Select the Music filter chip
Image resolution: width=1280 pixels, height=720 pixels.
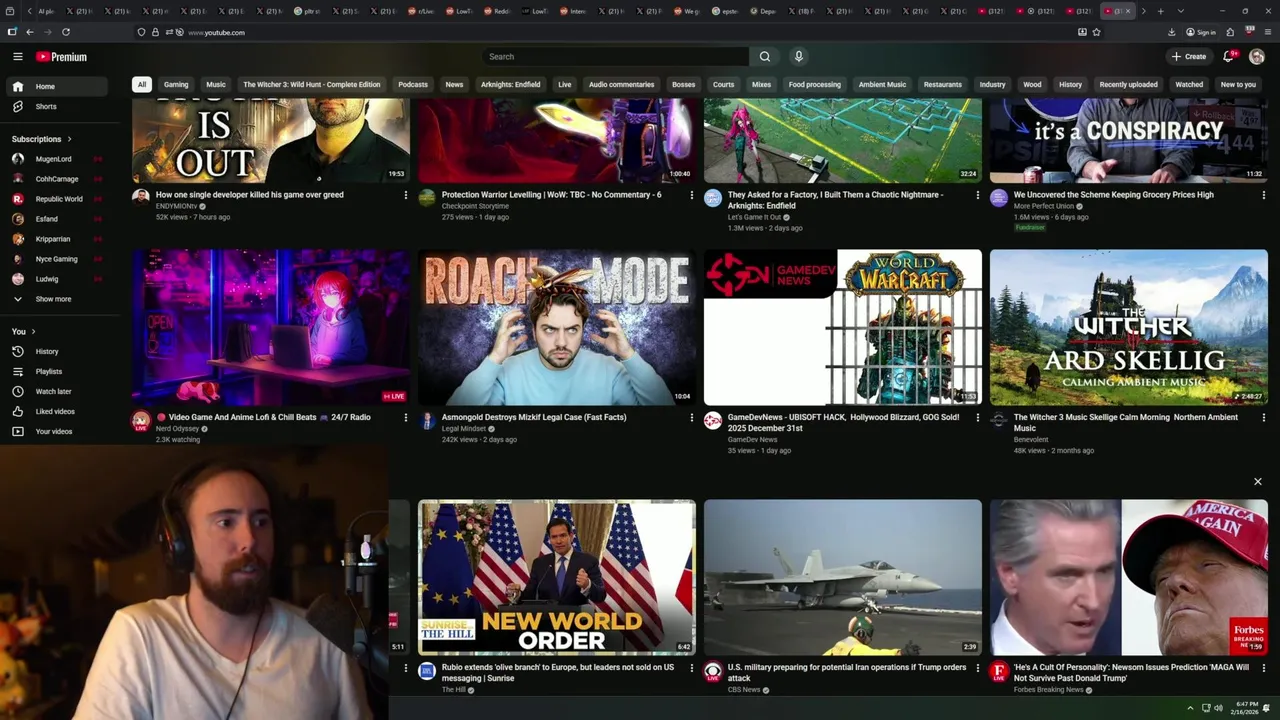coord(216,85)
